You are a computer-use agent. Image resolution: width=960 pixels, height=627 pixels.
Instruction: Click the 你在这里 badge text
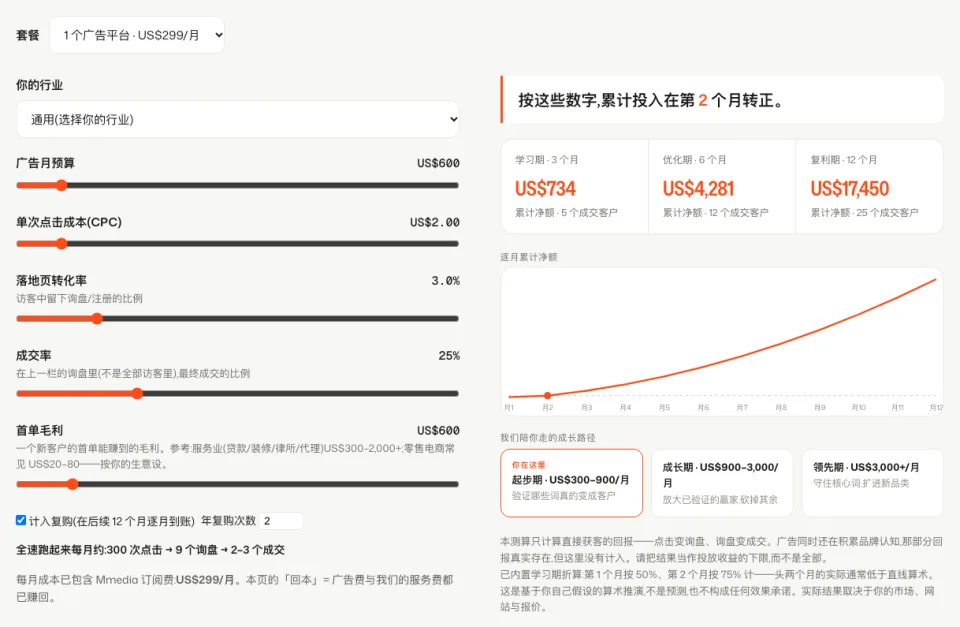[x=528, y=465]
